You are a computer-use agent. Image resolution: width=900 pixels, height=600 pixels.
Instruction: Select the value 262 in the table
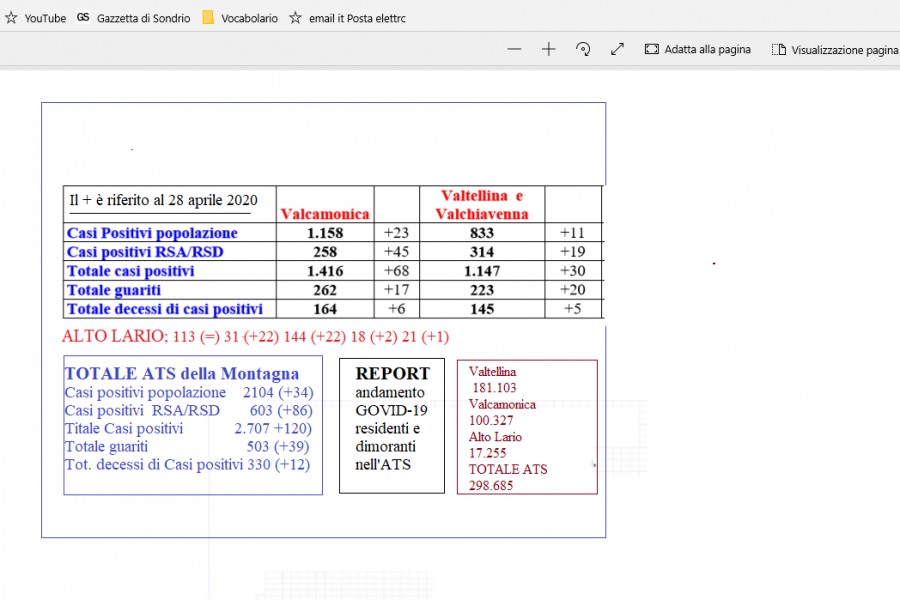click(x=325, y=290)
